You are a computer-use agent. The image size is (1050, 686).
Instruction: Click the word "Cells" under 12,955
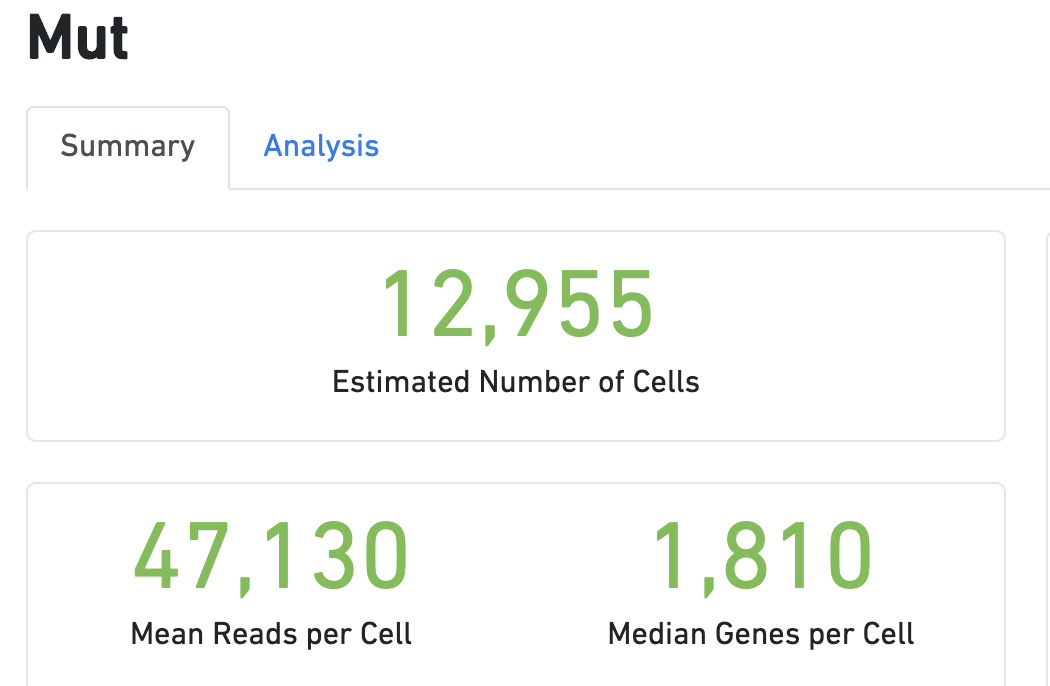(x=667, y=382)
